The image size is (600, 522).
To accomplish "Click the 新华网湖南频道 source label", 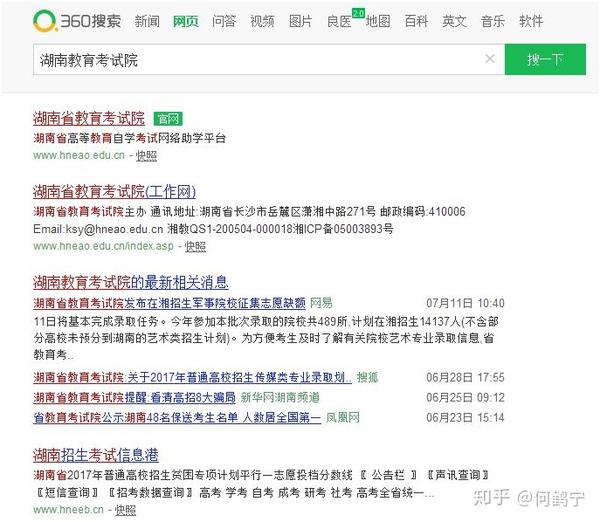I will [280, 398].
